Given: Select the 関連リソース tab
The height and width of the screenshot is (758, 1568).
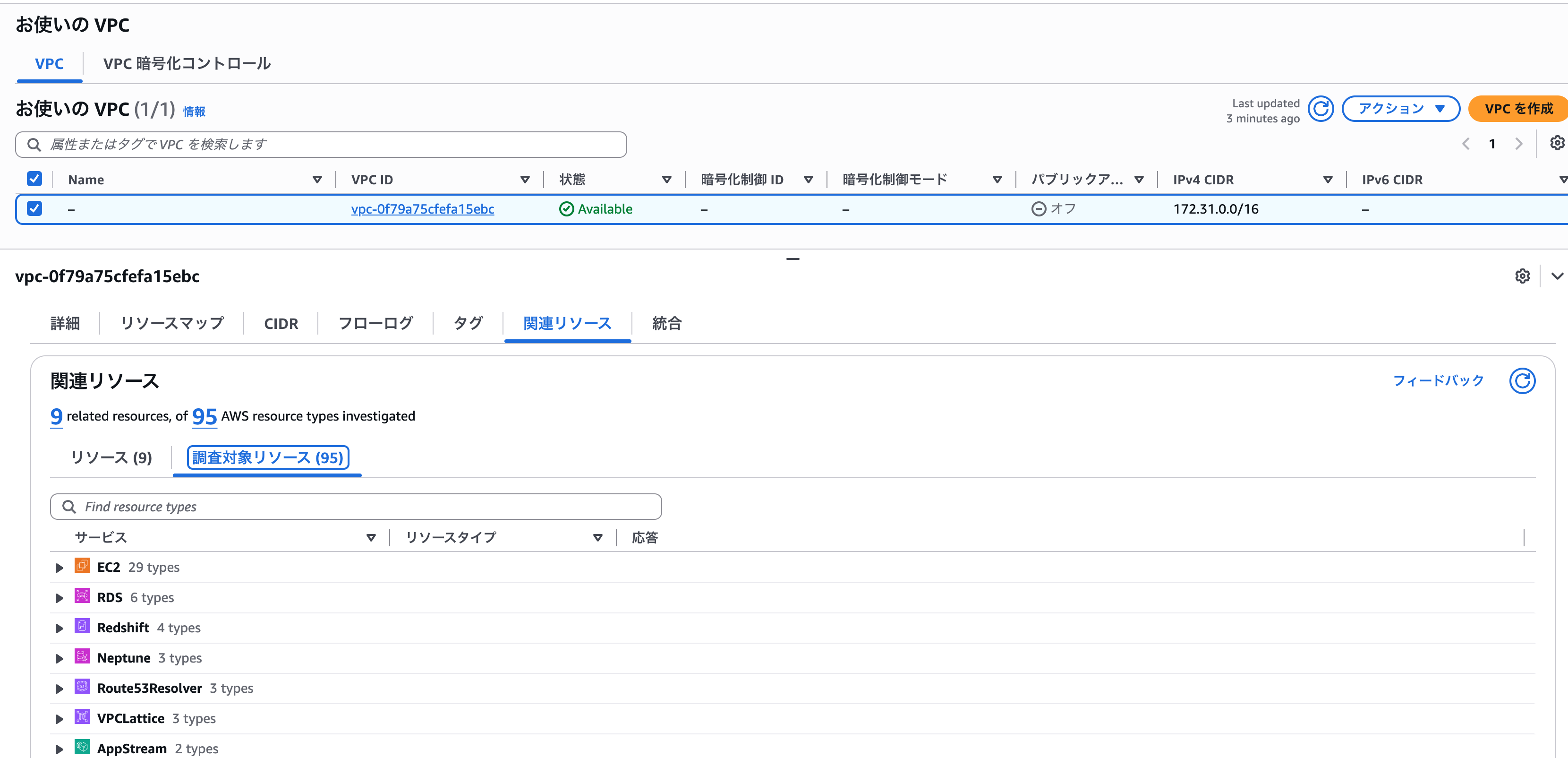Looking at the screenshot, I should (x=567, y=323).
